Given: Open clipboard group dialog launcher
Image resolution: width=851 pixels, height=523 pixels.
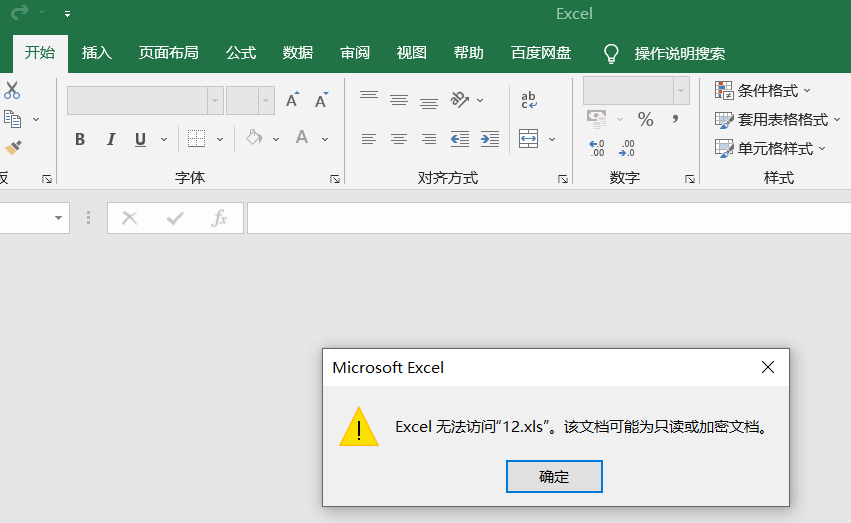Looking at the screenshot, I should point(47,179).
